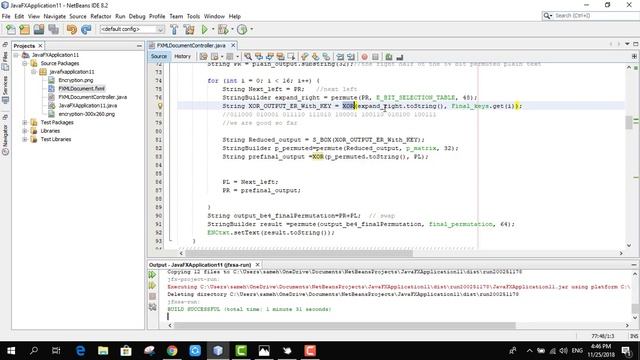This screenshot has width=640, height=360.
Task: Click the Build Project hammer icon
Action: click(174, 29)
